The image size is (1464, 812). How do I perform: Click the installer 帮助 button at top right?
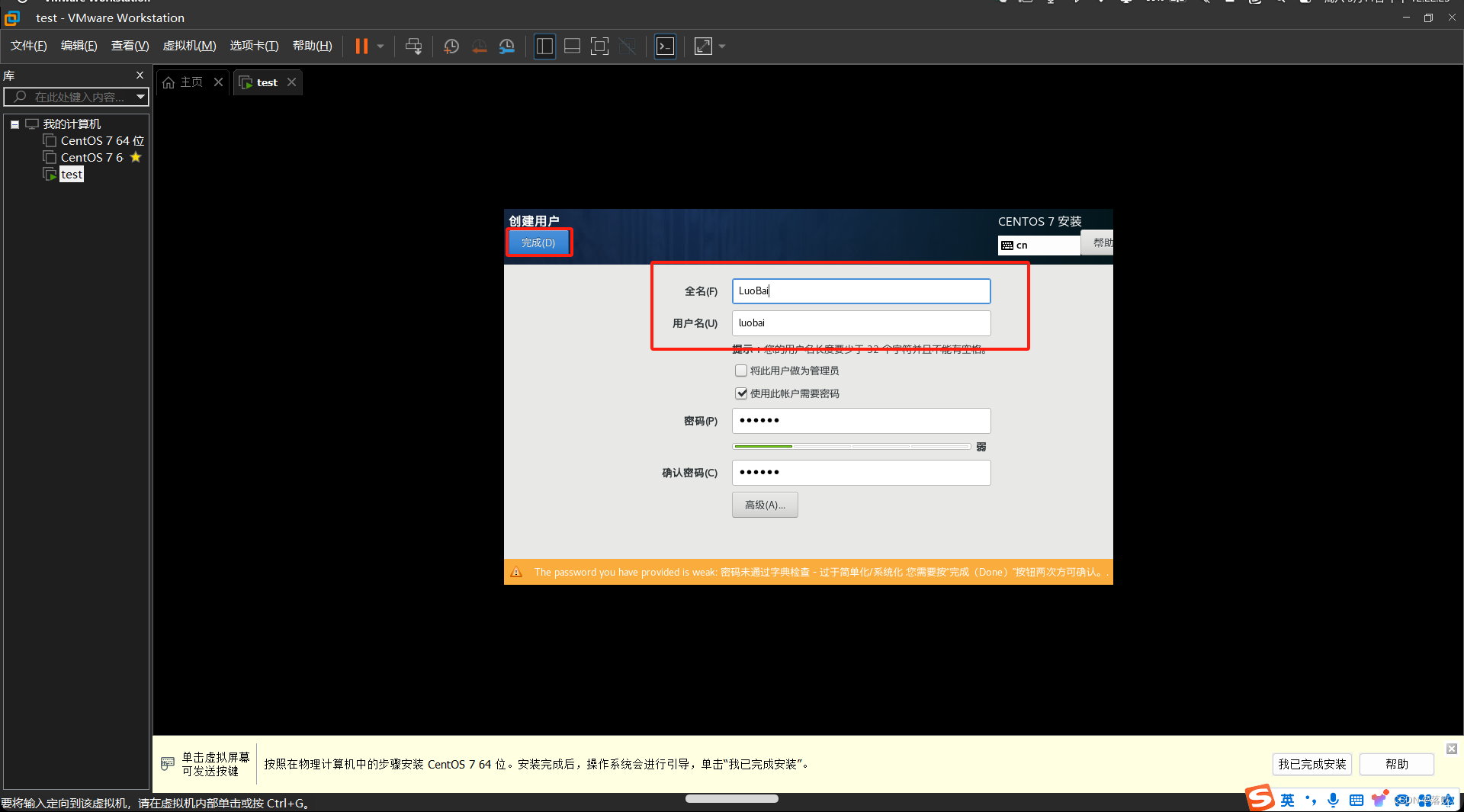tap(1098, 242)
